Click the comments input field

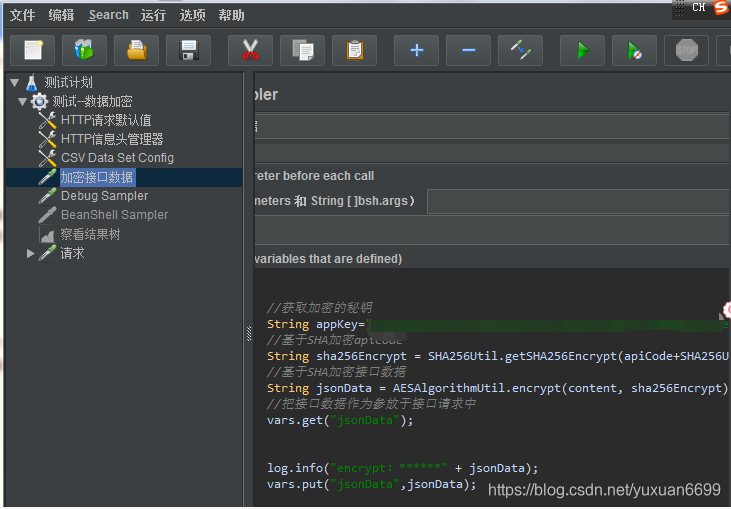[492, 153]
